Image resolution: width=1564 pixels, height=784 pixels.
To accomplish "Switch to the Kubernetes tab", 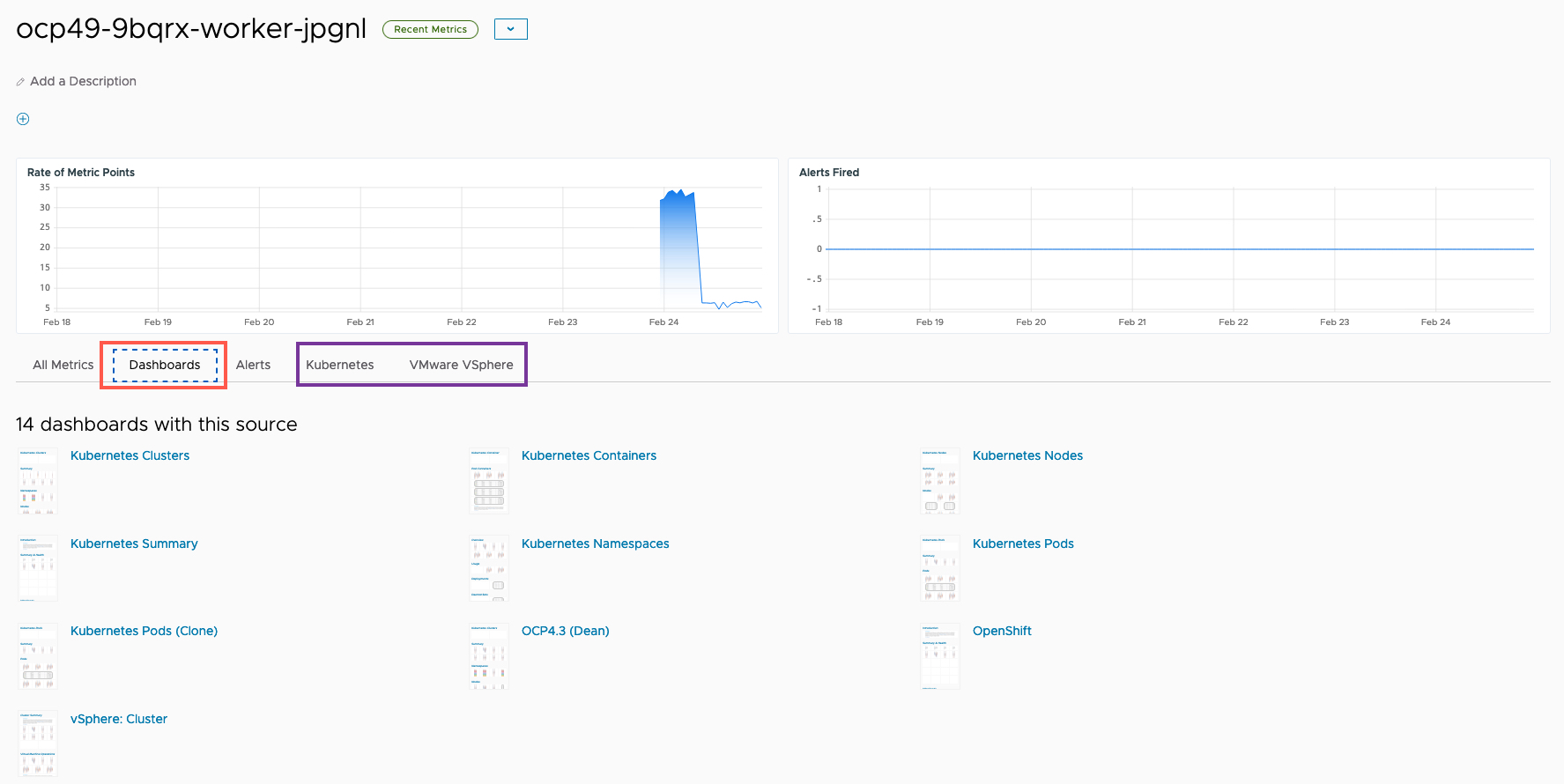I will pos(340,365).
